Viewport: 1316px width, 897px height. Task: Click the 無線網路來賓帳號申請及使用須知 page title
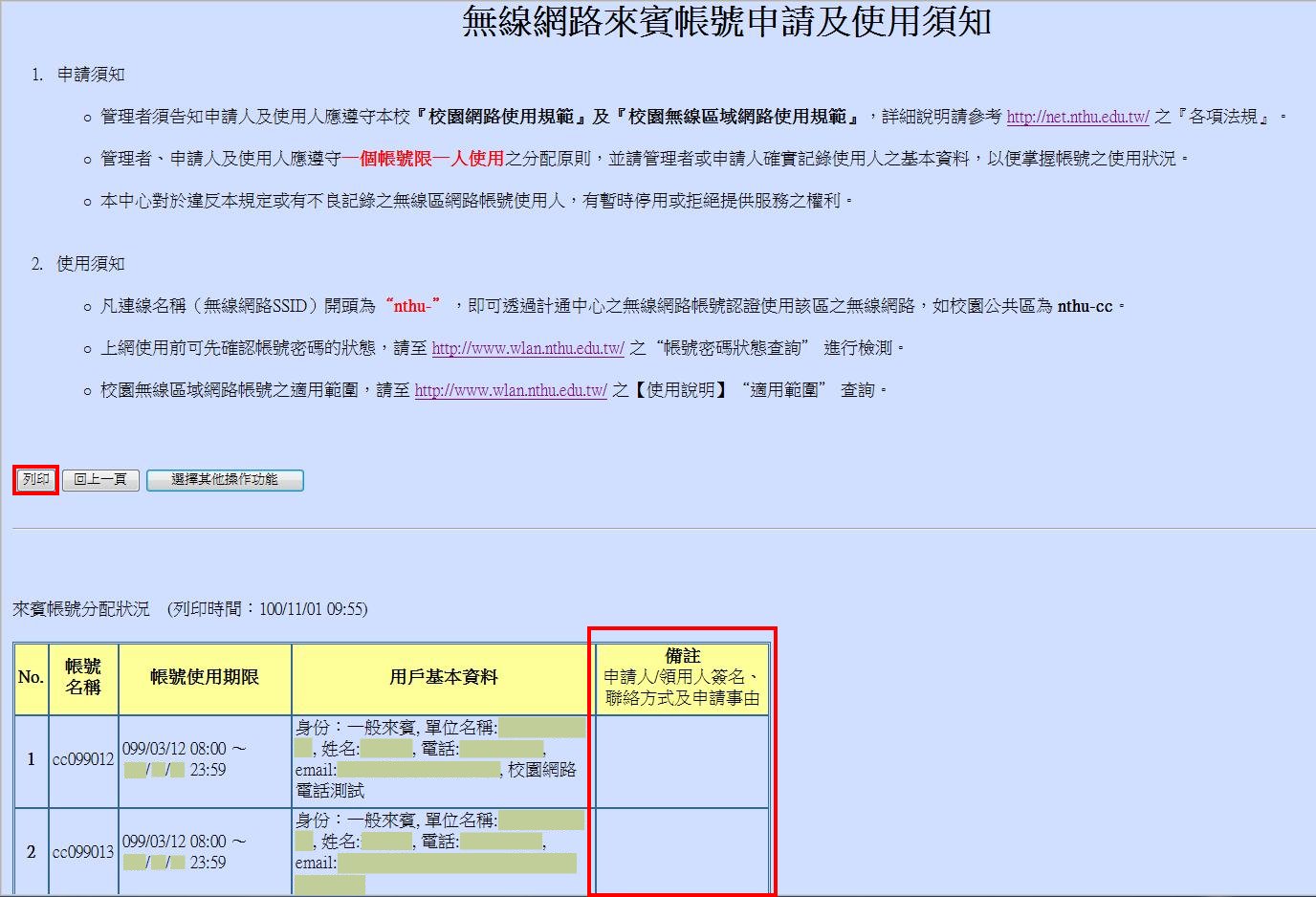[726, 22]
